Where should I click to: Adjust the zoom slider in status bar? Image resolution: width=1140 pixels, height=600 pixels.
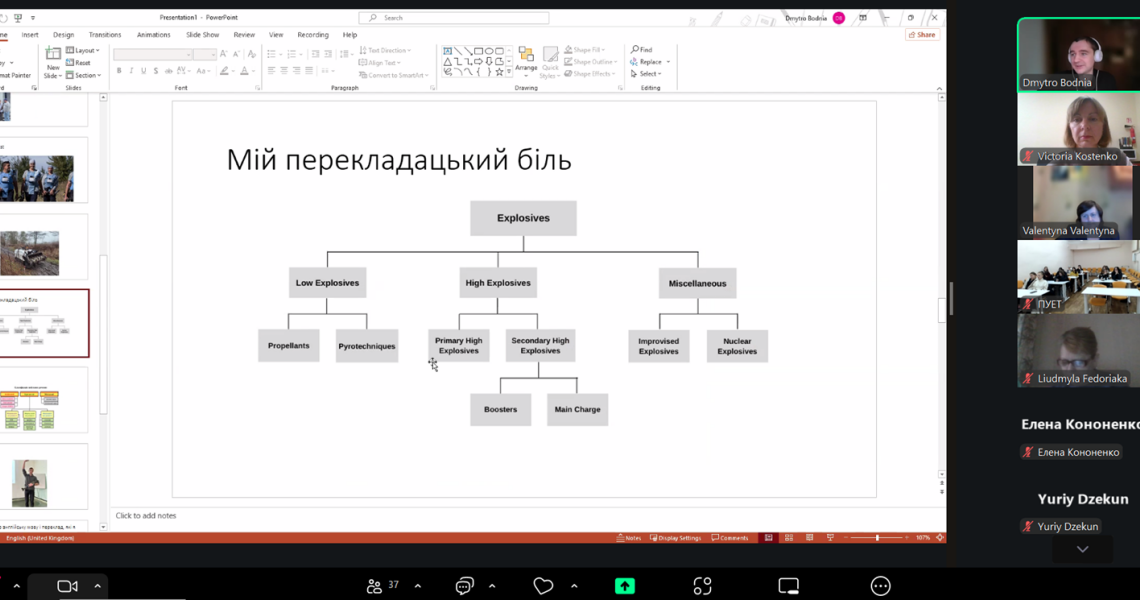877,538
